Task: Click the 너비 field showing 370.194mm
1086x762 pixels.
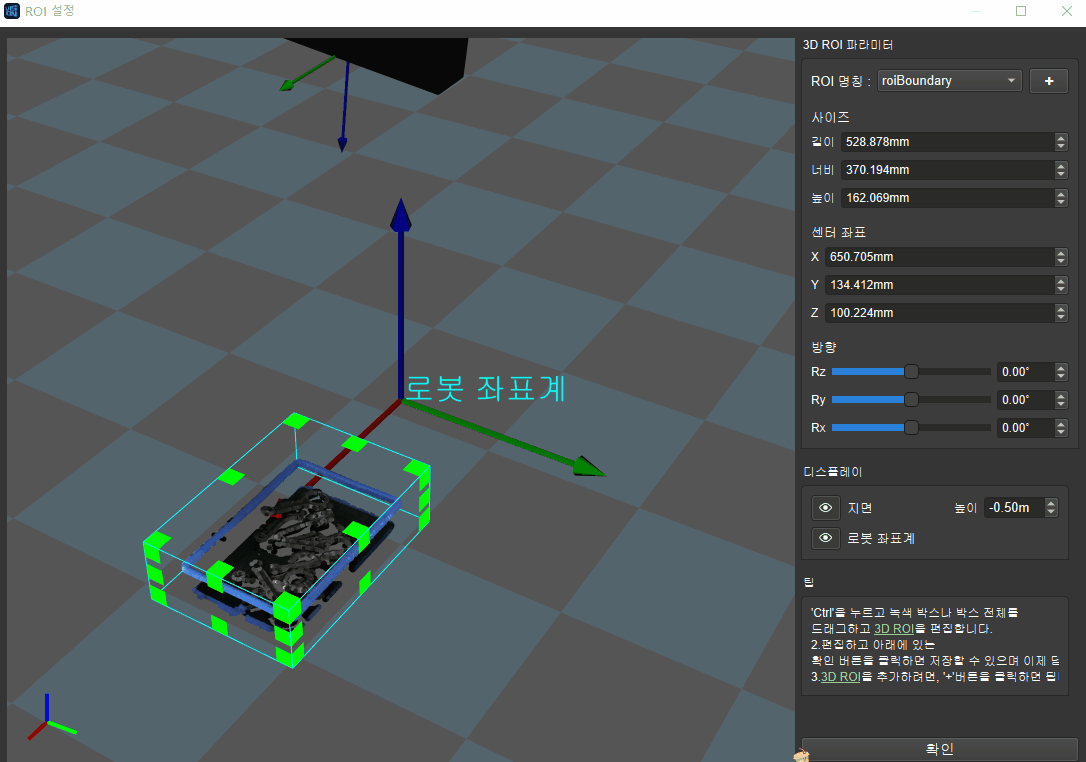Action: 947,170
